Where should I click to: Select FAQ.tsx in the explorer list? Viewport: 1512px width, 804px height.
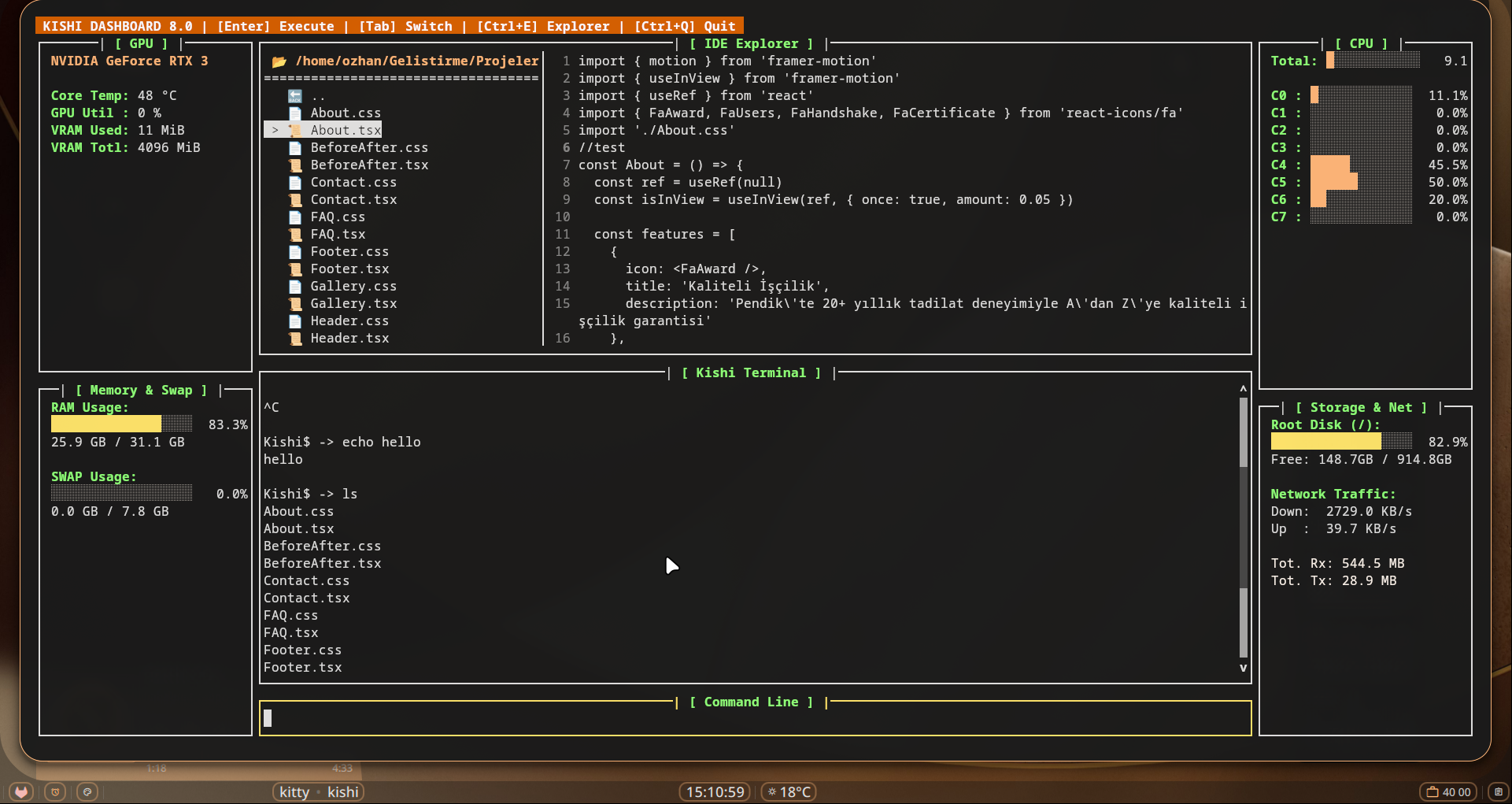pyautogui.click(x=338, y=235)
